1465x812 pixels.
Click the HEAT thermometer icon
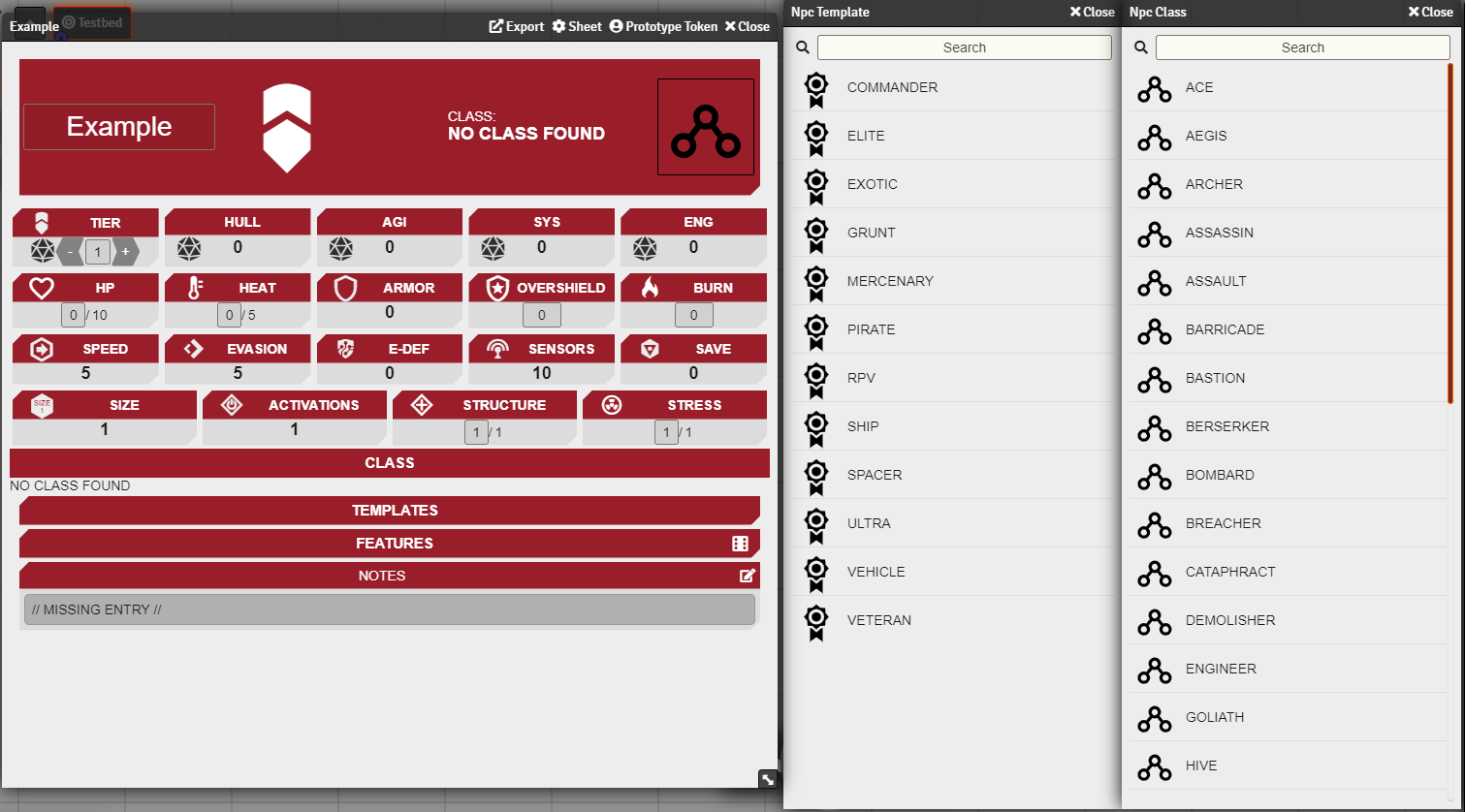[195, 288]
